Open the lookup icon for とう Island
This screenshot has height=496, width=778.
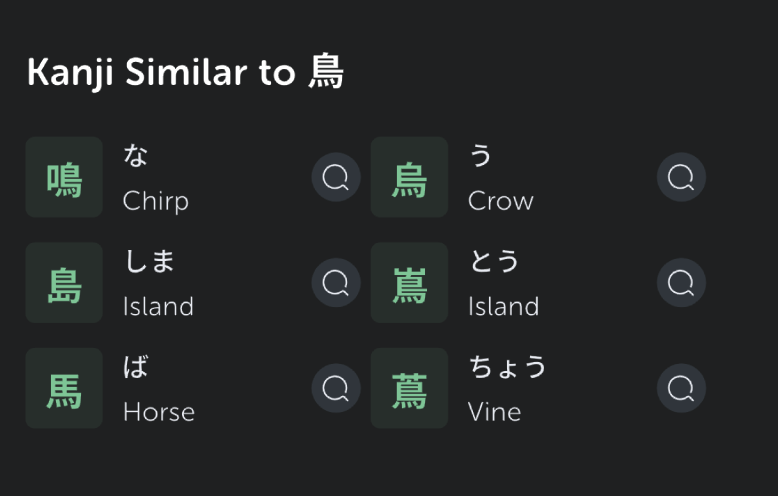tap(681, 283)
